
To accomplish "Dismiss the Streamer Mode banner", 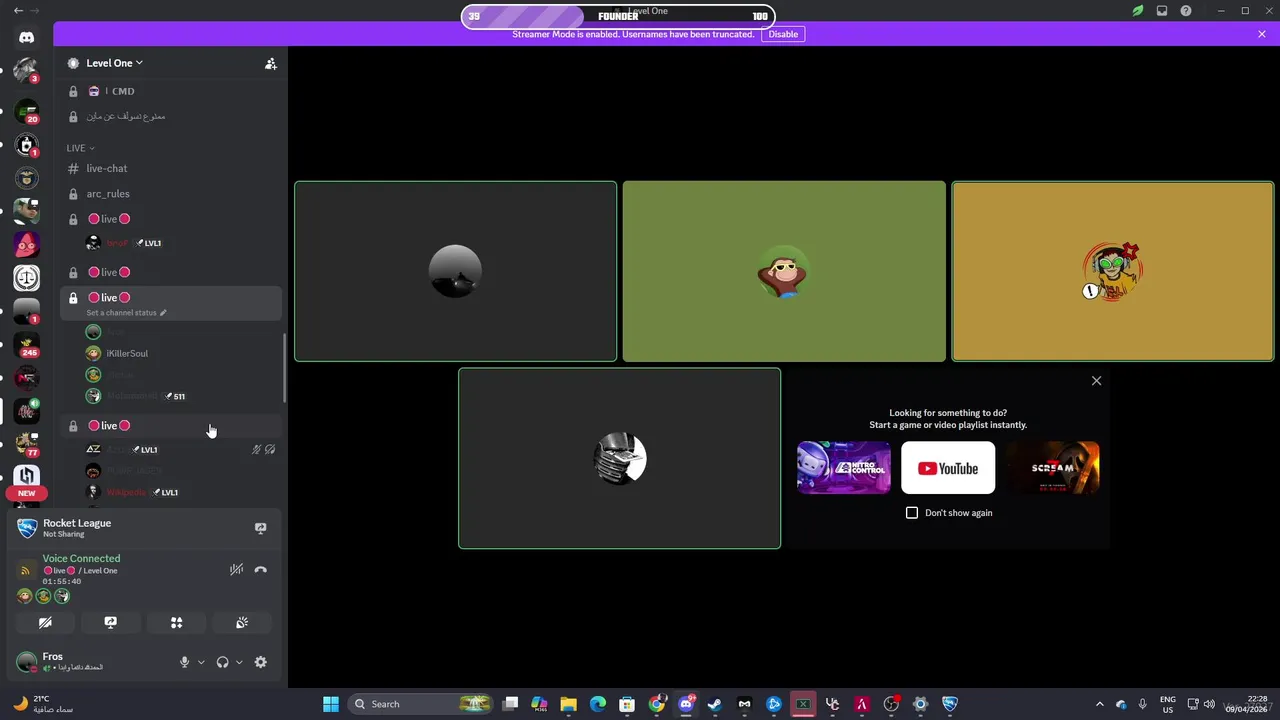I will 1261,34.
